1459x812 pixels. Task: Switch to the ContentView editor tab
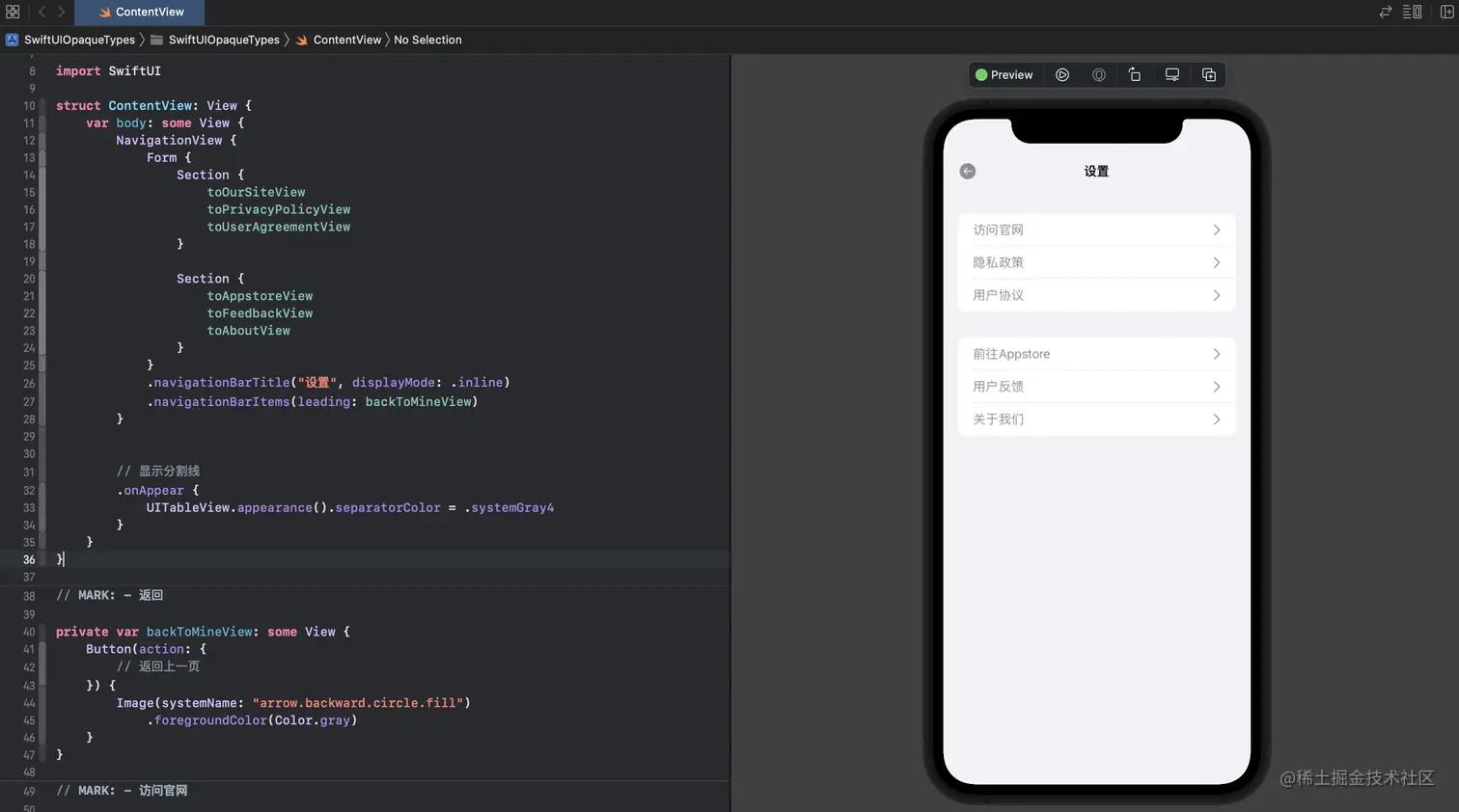(140, 13)
